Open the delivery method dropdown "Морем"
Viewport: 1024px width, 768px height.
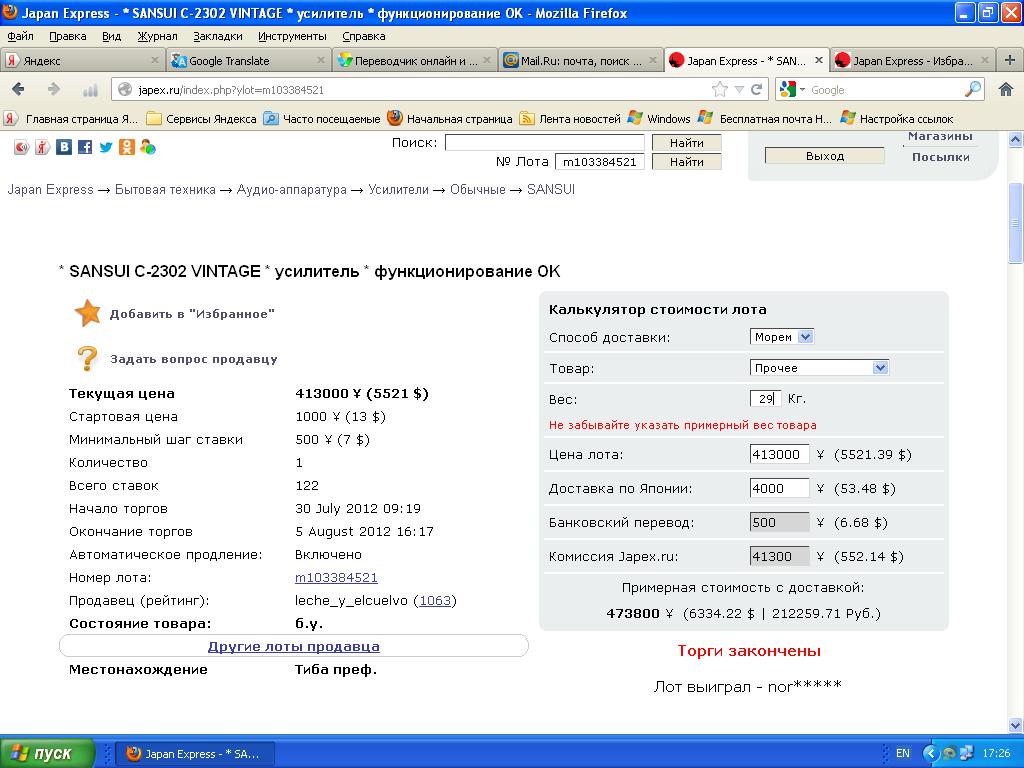coord(782,337)
